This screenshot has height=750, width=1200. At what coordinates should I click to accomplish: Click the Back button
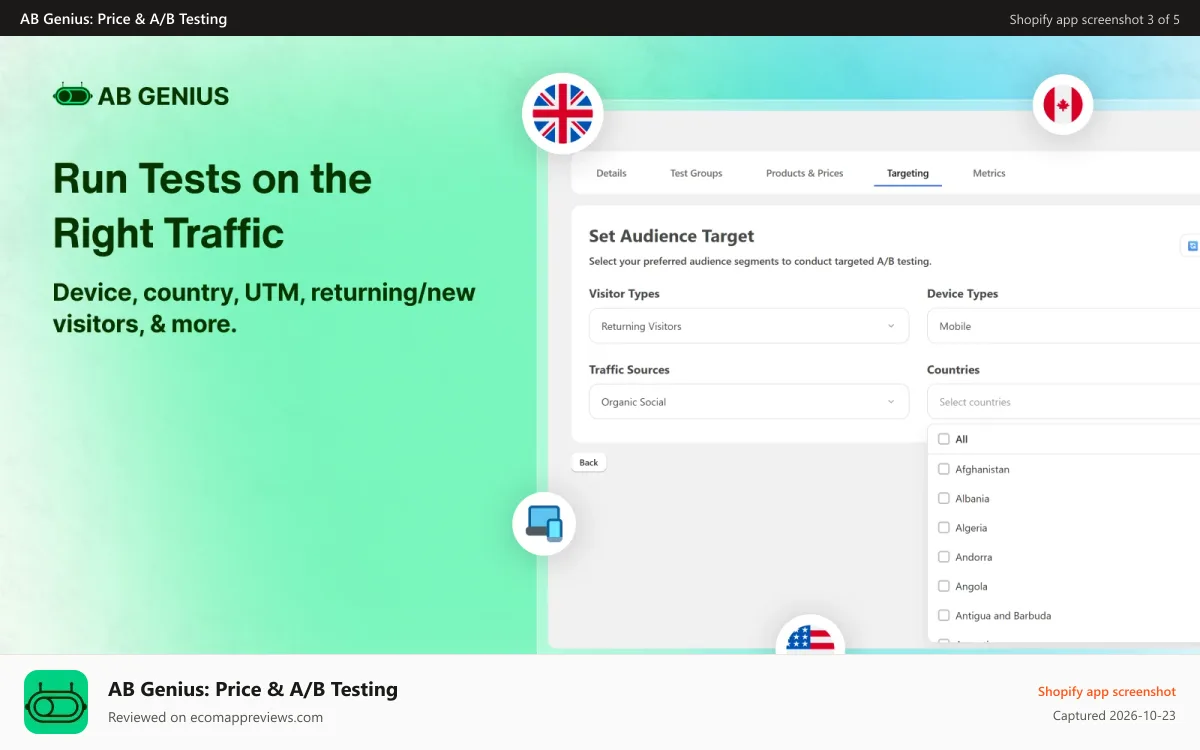coord(589,462)
